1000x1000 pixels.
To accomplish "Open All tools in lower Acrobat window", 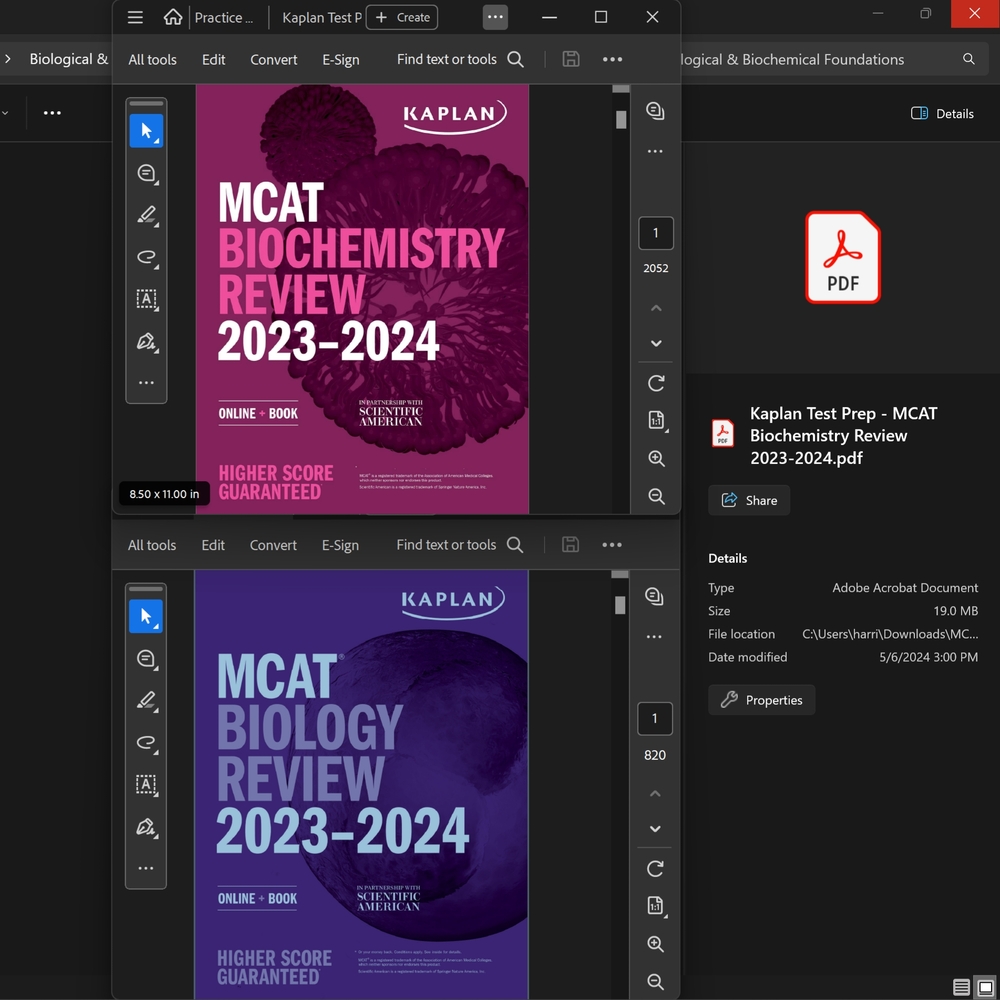I will click(x=152, y=545).
